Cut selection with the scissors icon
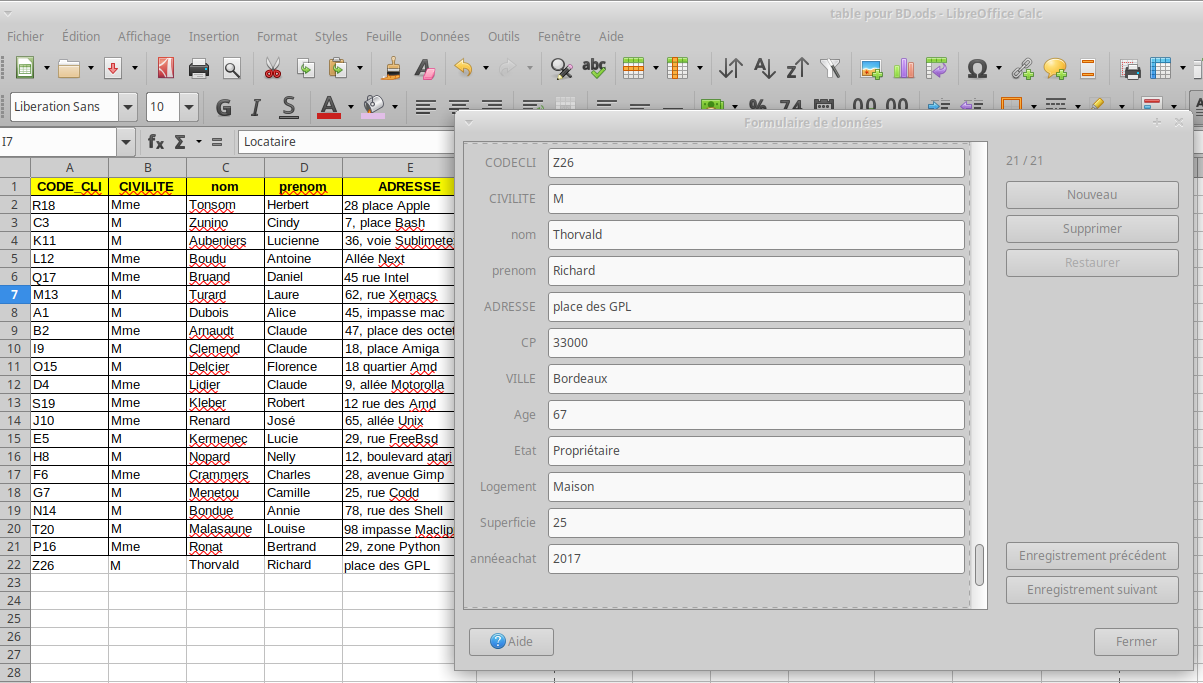Screen dimensions: 1203x683 272,68
